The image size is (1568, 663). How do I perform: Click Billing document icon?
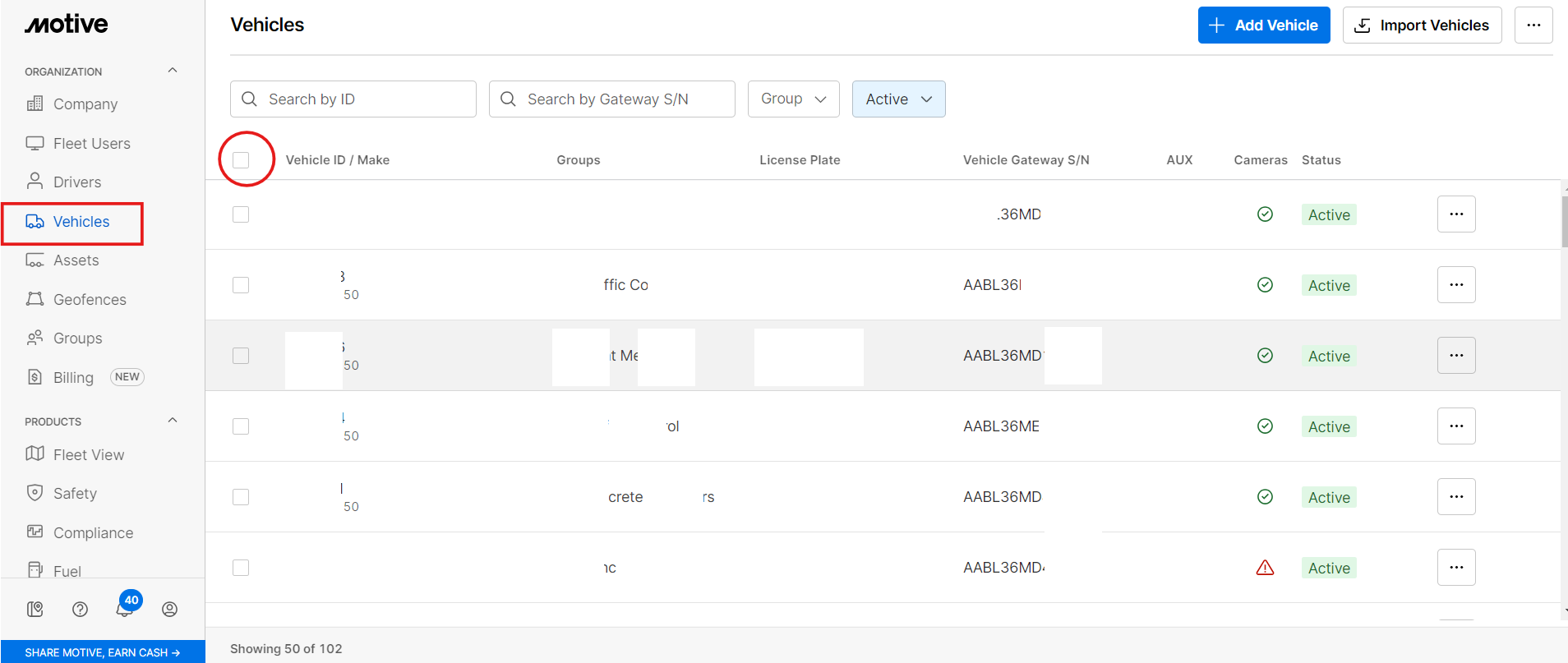coord(35,377)
